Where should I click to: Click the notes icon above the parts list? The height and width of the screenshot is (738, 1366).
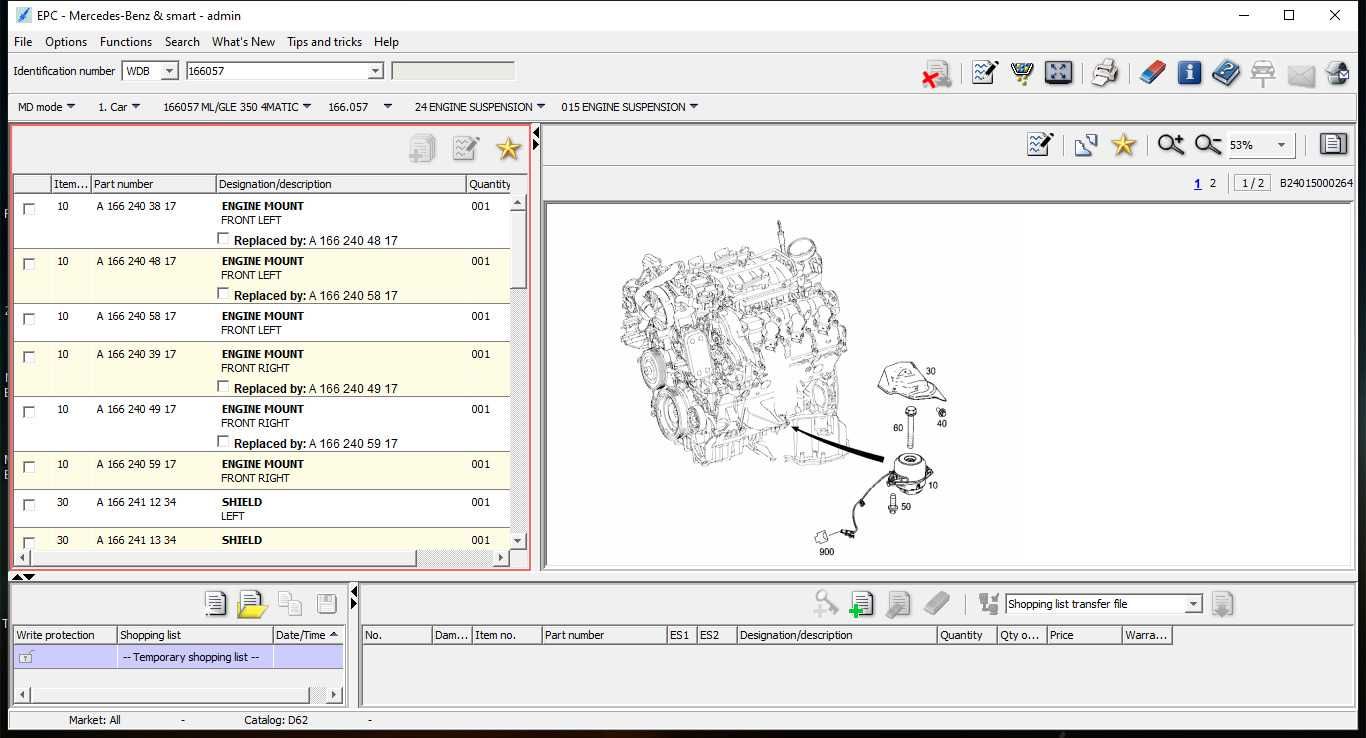[465, 148]
